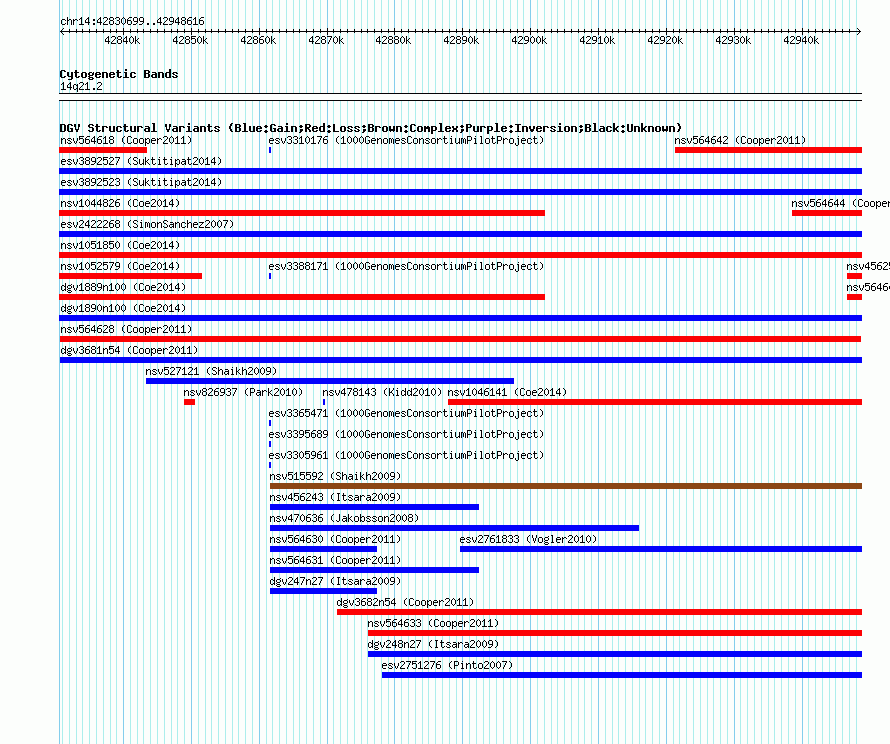
Task: Open esv3305961 1000Genomes label
Action: 406,455
